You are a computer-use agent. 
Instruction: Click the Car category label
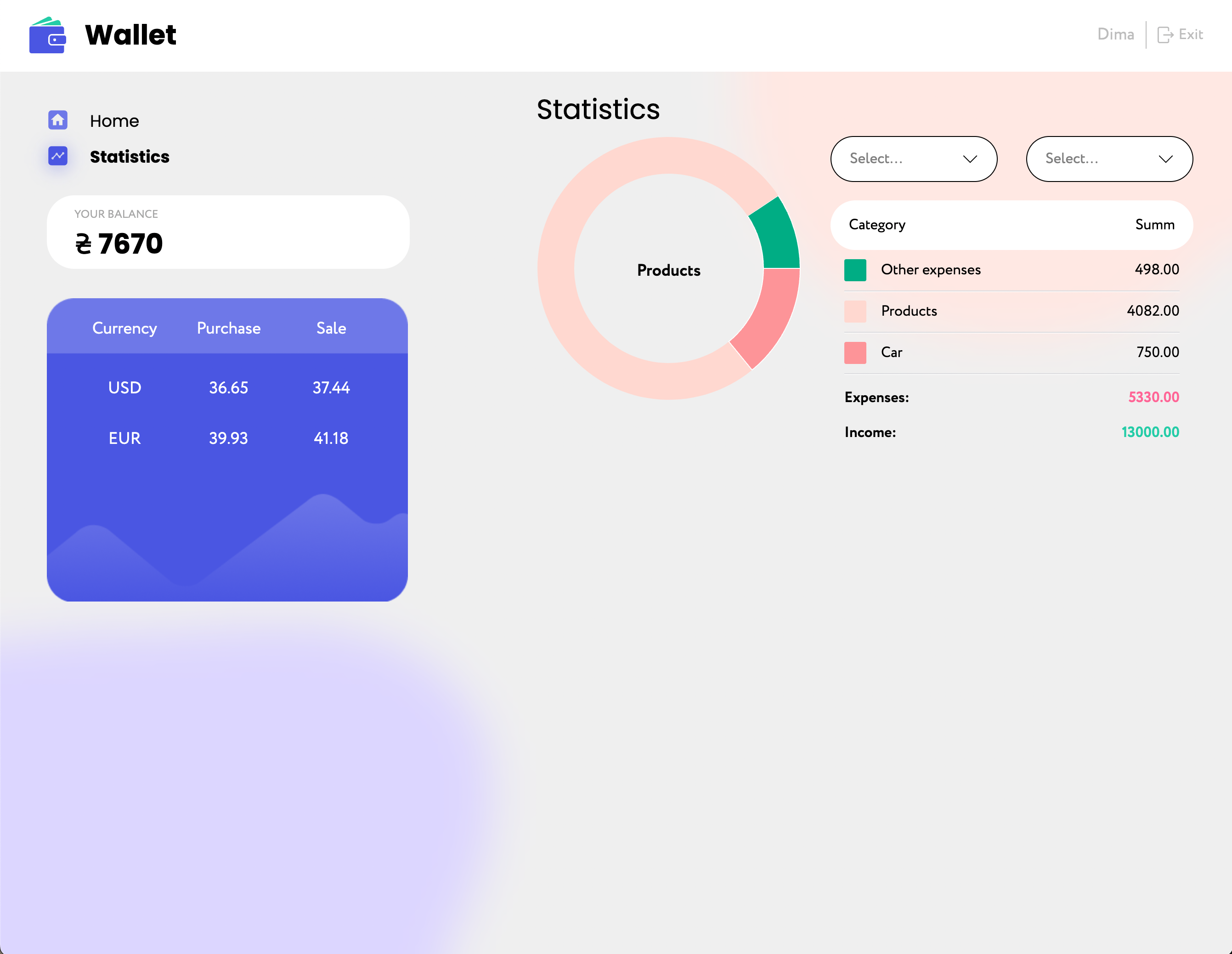click(891, 352)
